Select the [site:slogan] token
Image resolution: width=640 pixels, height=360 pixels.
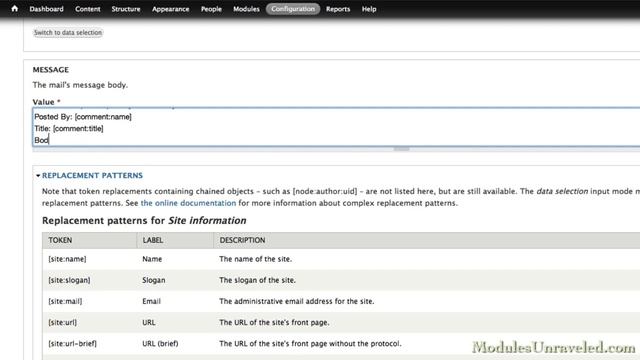point(69,280)
